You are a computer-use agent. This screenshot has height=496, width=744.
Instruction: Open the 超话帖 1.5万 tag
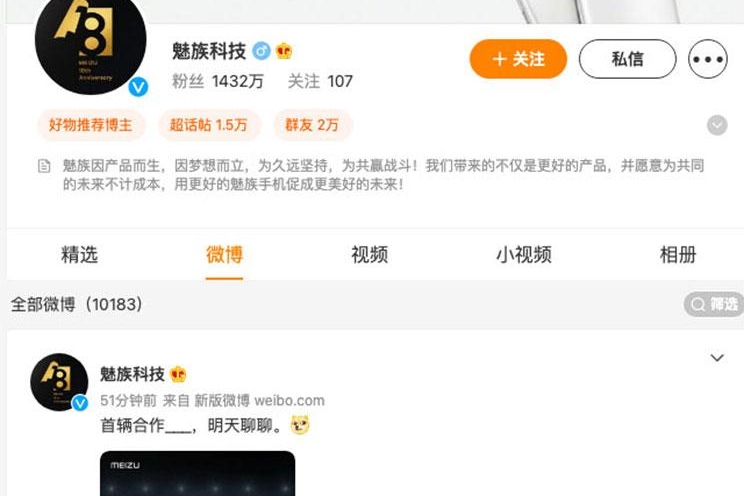(209, 125)
